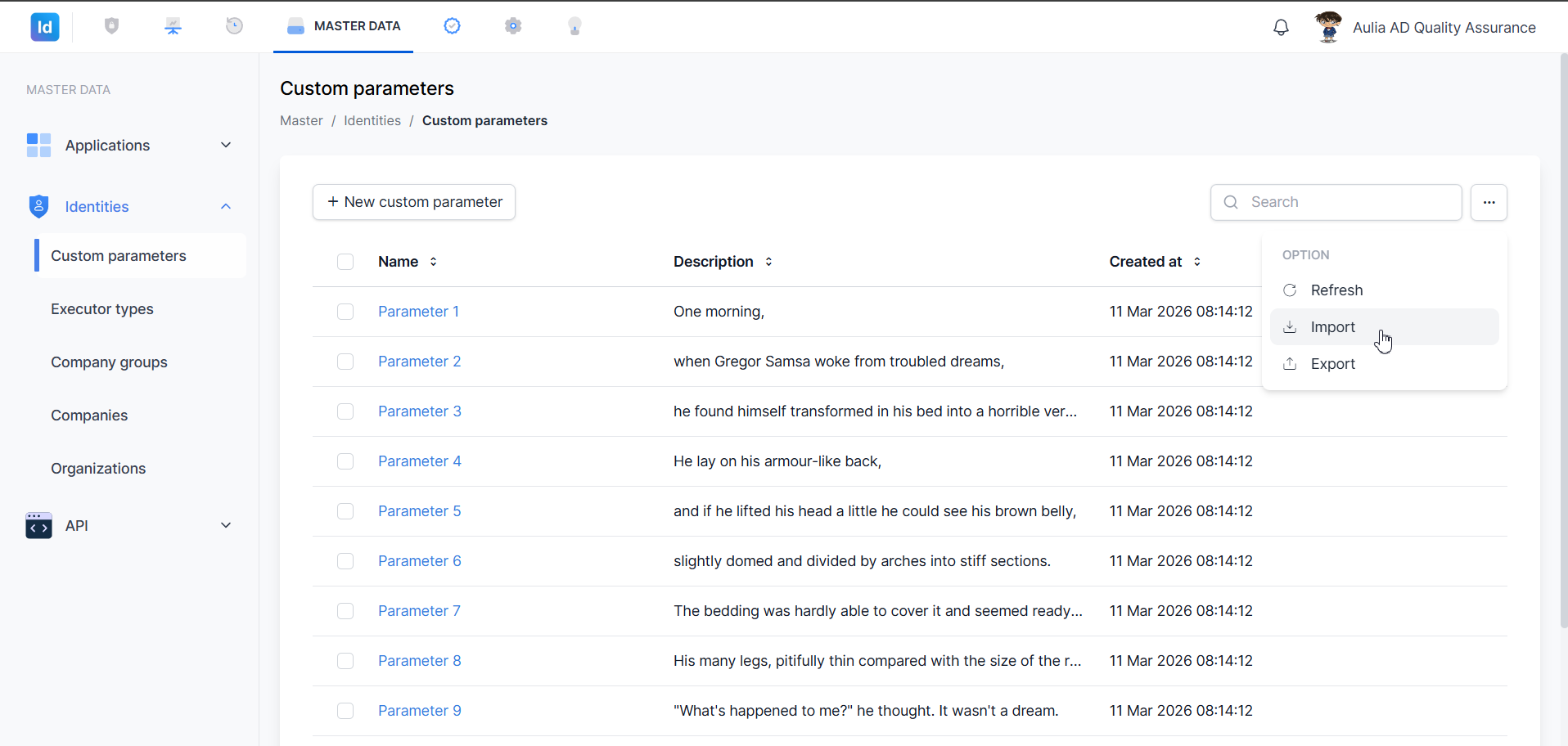Viewport: 1568px width, 746px height.
Task: Check the box for Parameter 8
Action: pyautogui.click(x=345, y=661)
